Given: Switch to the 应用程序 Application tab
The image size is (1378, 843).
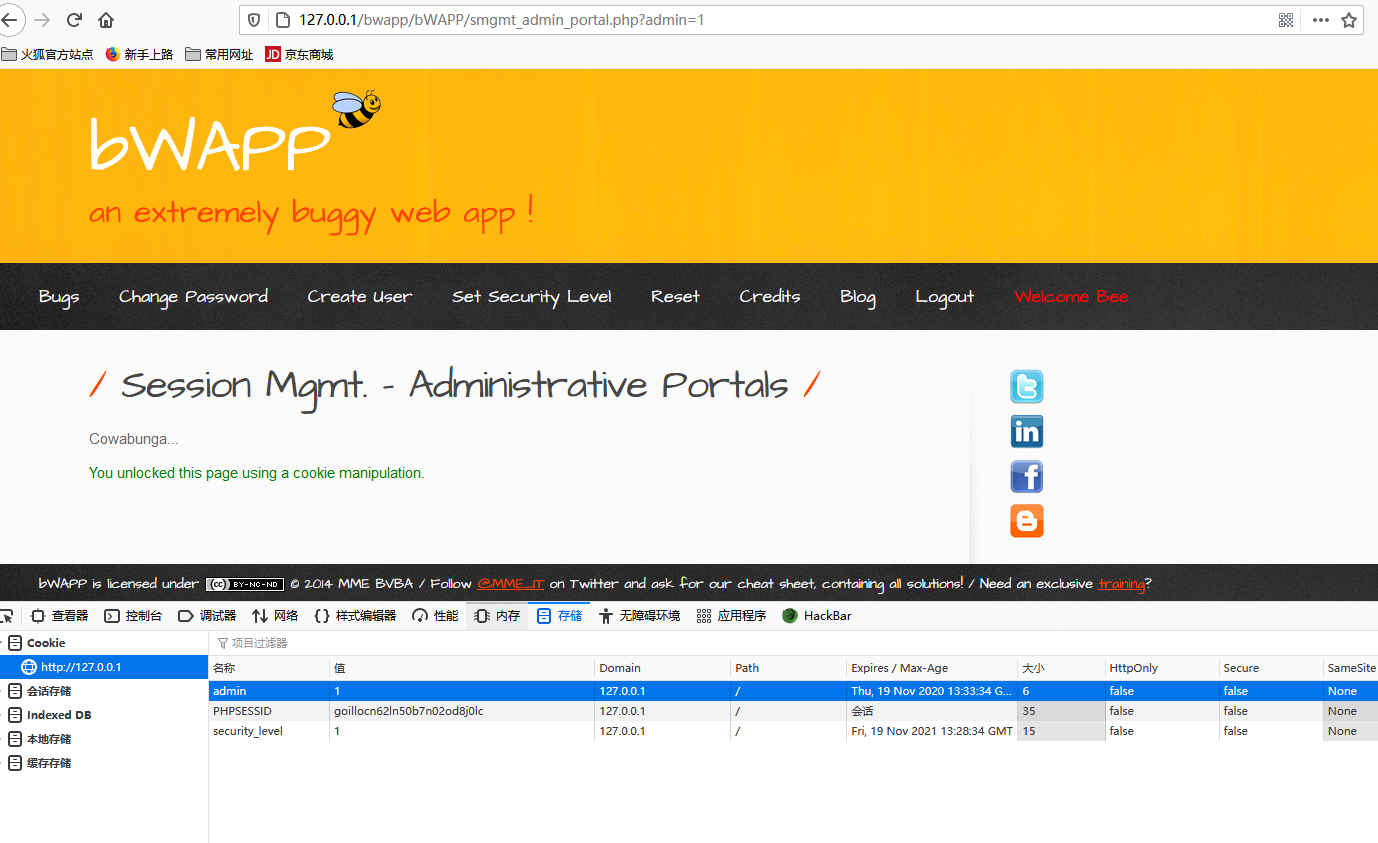Looking at the screenshot, I should pos(731,616).
